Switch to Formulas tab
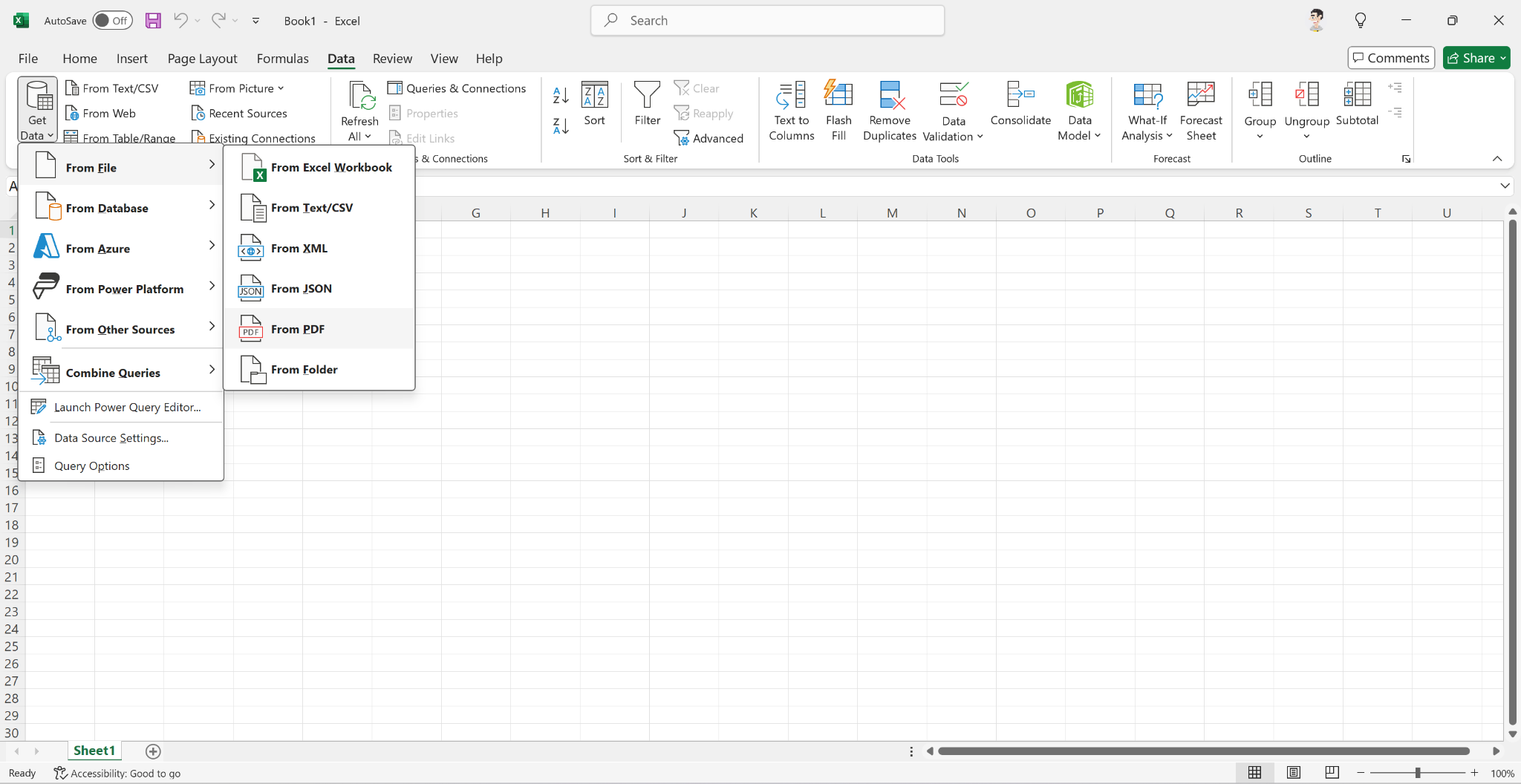 pyautogui.click(x=282, y=59)
